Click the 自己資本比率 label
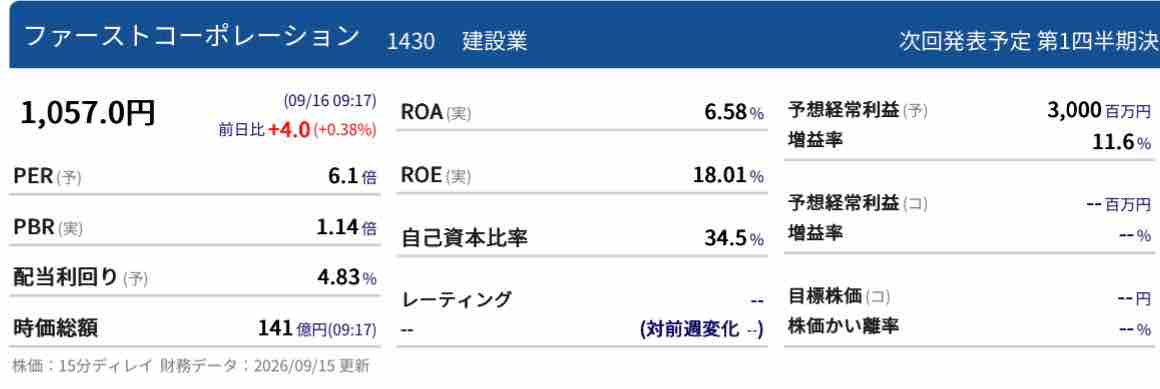Screen dimensions: 1160x389 pyautogui.click(x=465, y=239)
